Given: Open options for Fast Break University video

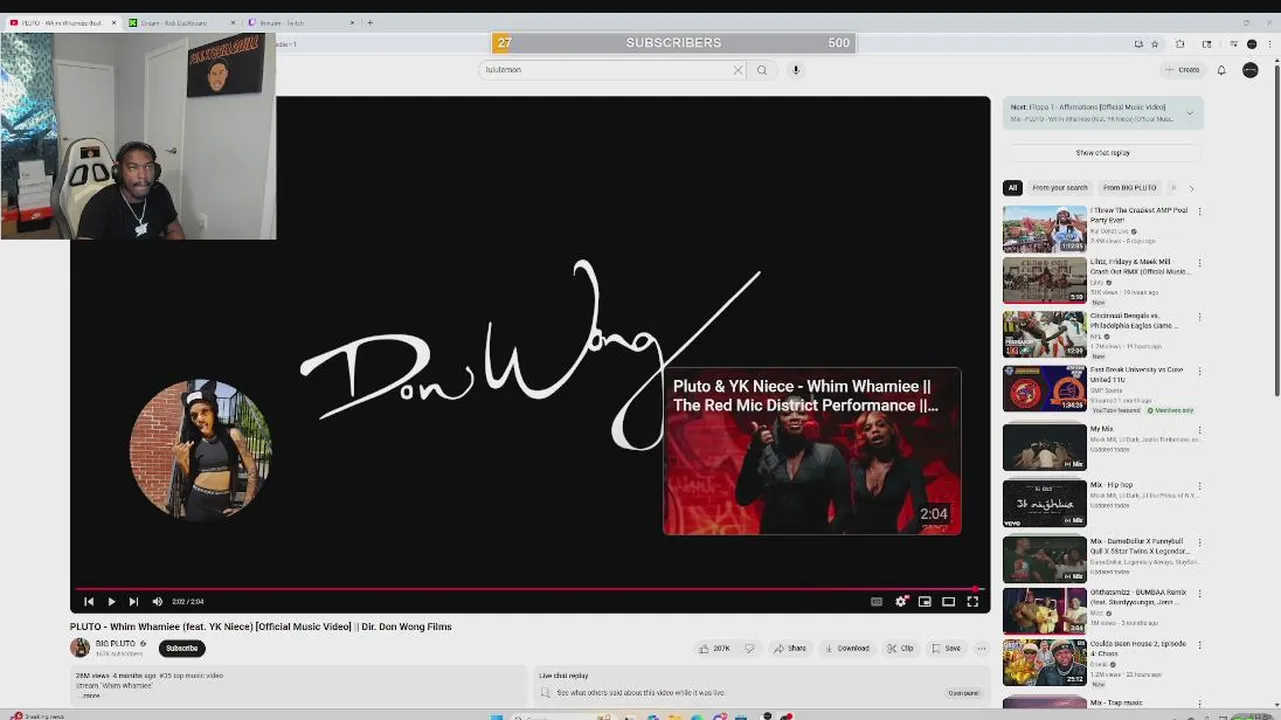Looking at the screenshot, I should pos(1199,372).
